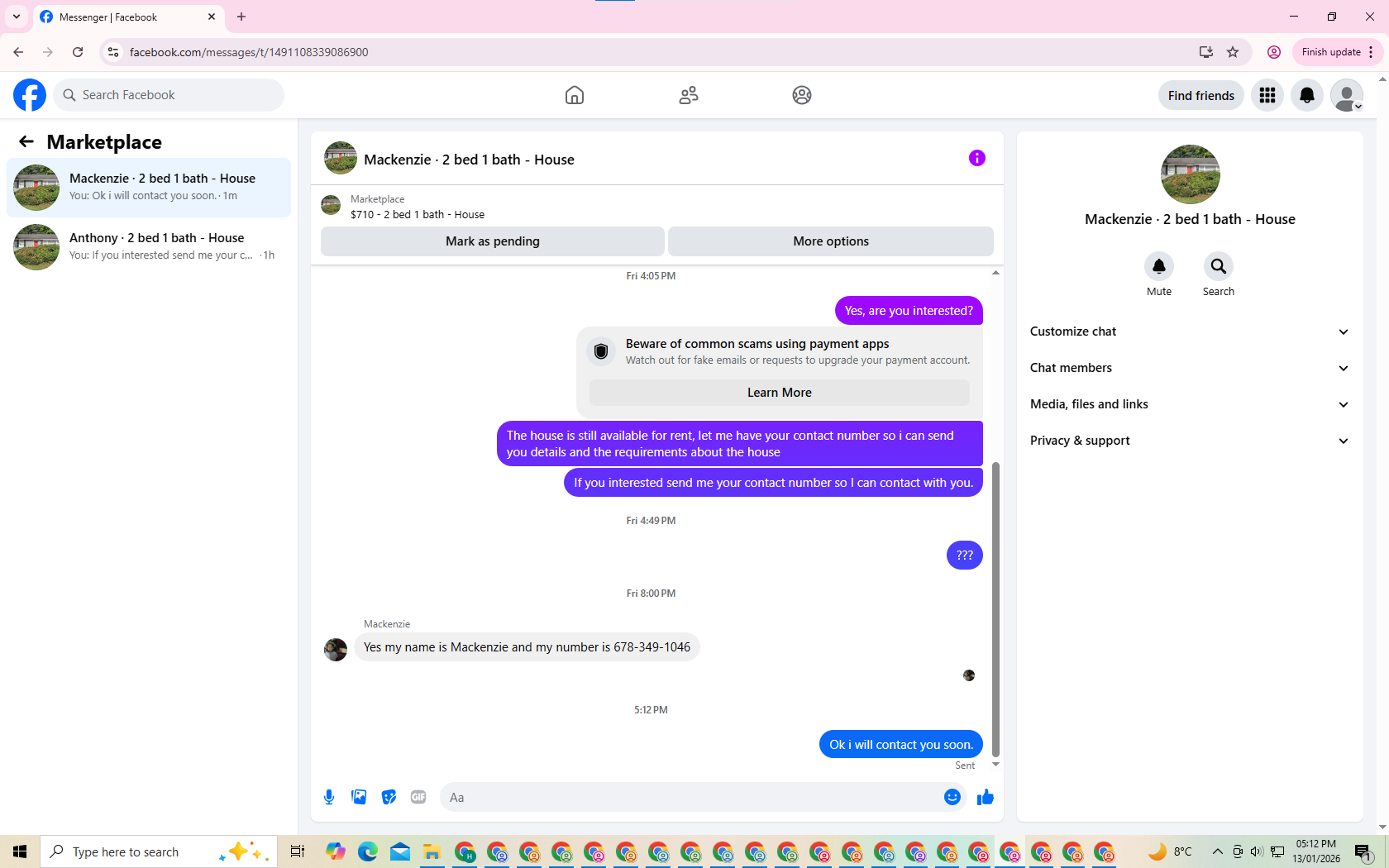This screenshot has width=1389, height=868.
Task: Go to the Home feed icon
Action: (575, 95)
